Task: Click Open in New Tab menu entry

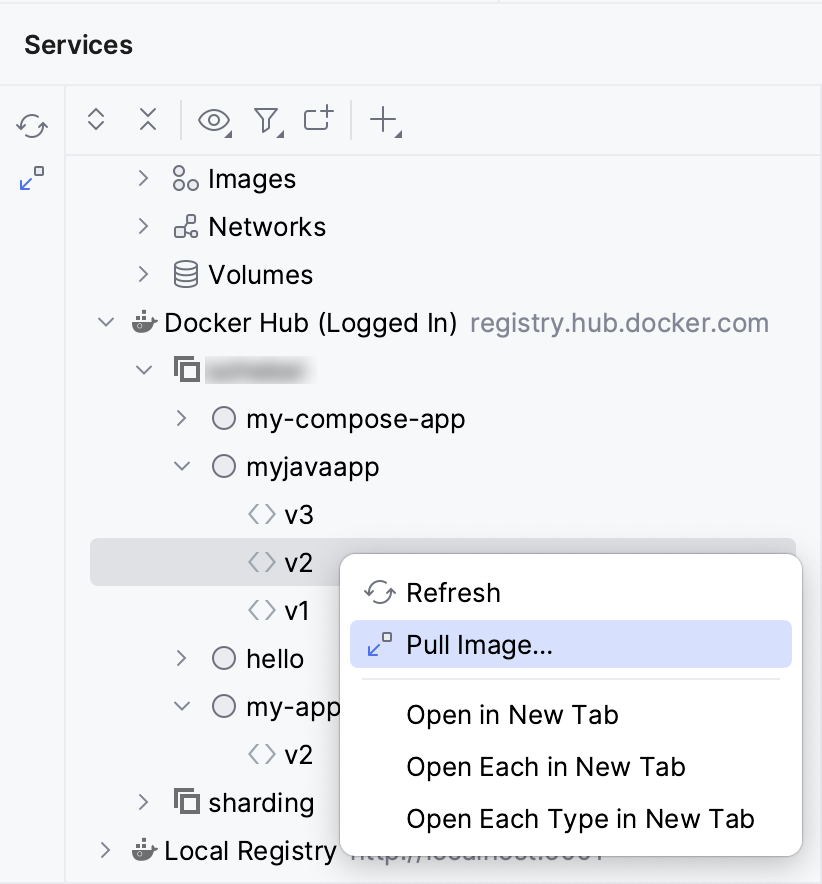Action: (512, 714)
